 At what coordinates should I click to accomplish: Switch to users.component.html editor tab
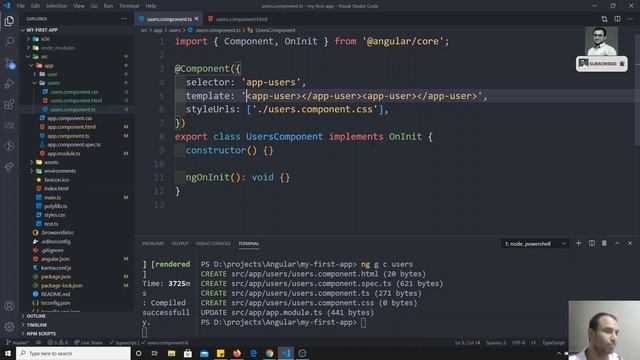238,19
